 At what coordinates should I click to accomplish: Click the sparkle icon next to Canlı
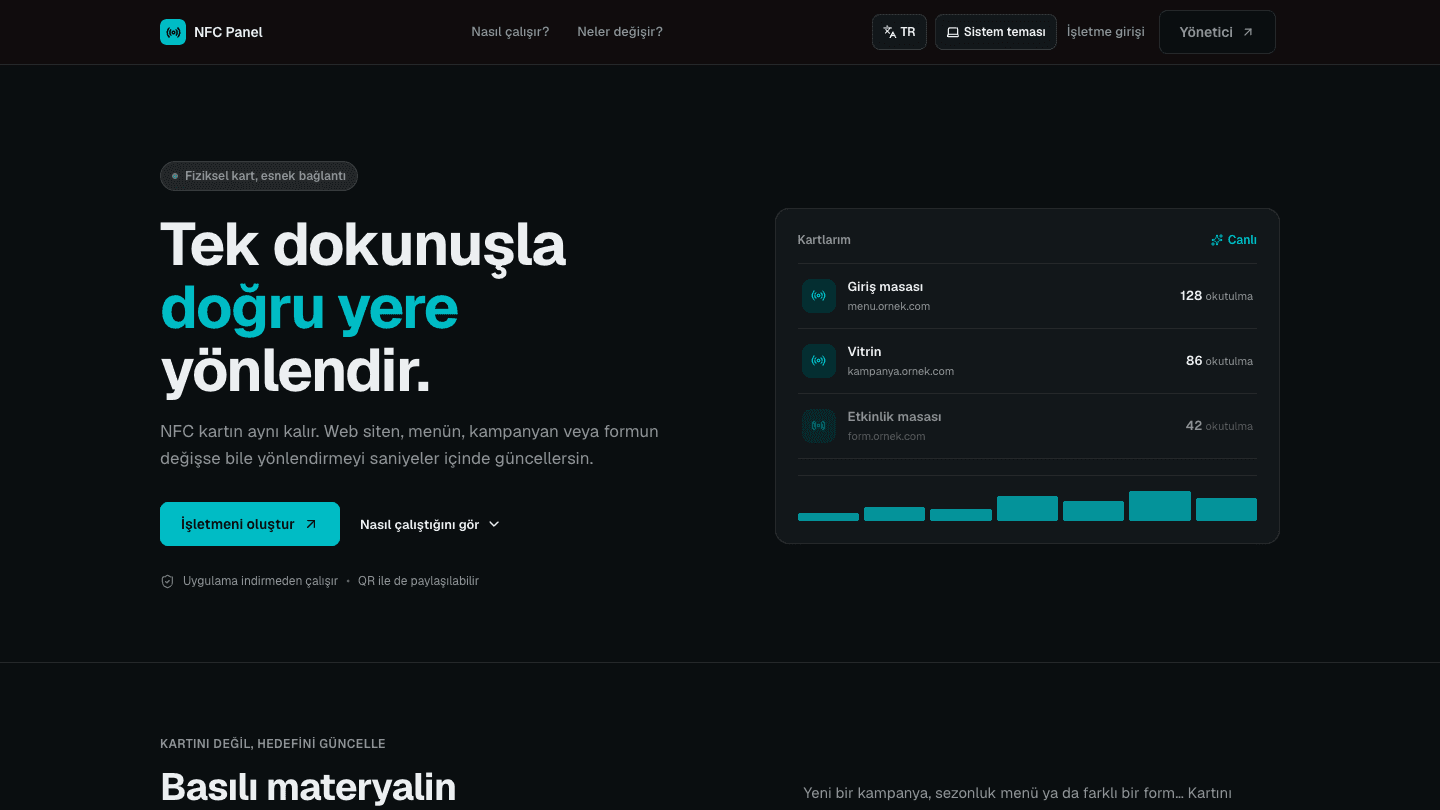[1217, 240]
